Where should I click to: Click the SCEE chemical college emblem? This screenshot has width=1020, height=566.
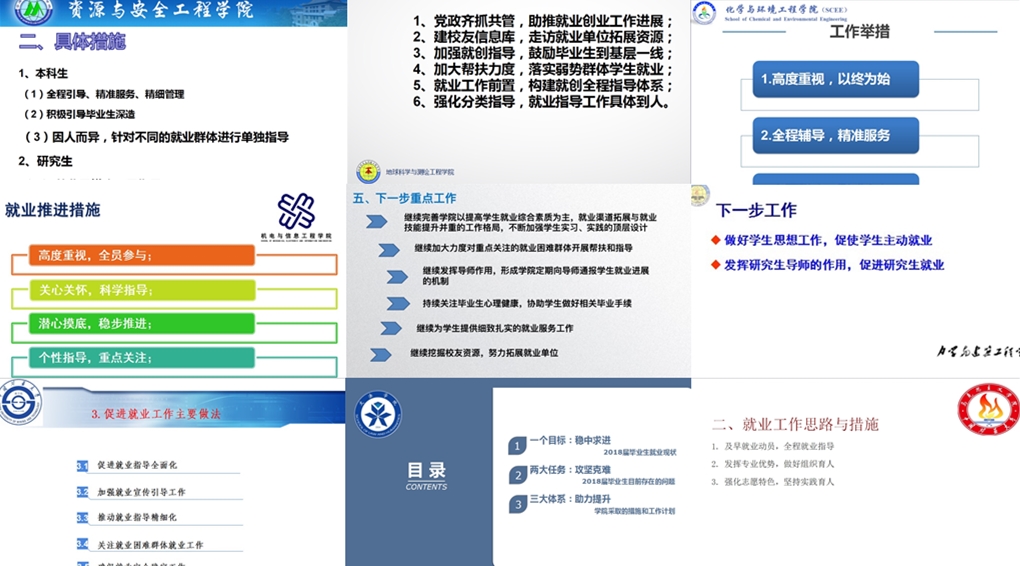click(704, 13)
